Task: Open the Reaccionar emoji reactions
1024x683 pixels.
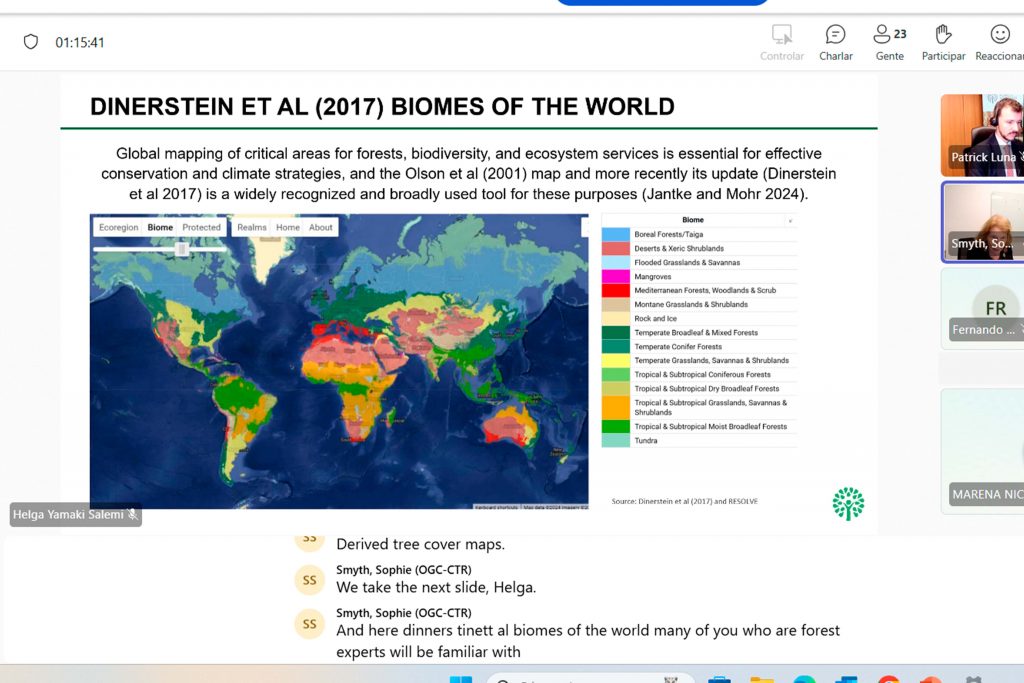Action: point(999,41)
